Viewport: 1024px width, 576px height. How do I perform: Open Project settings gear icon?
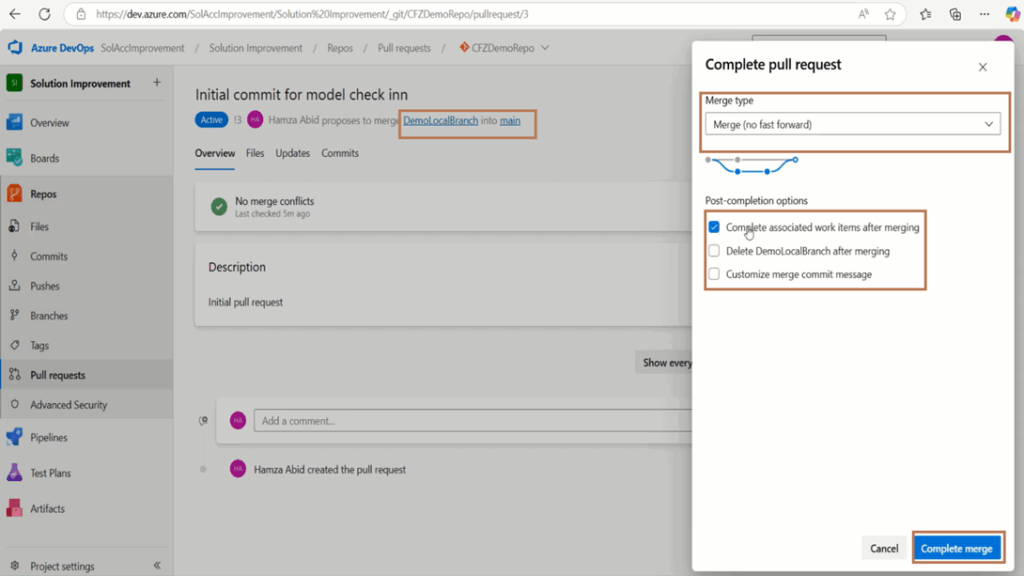coord(14,566)
